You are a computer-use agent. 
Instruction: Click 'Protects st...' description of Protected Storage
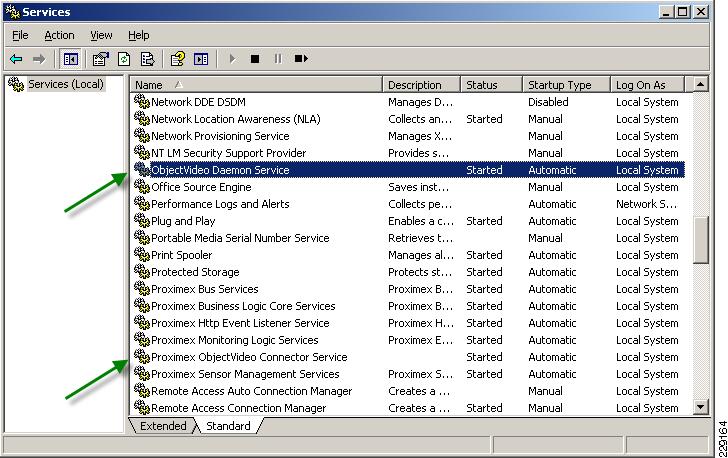tap(420, 272)
